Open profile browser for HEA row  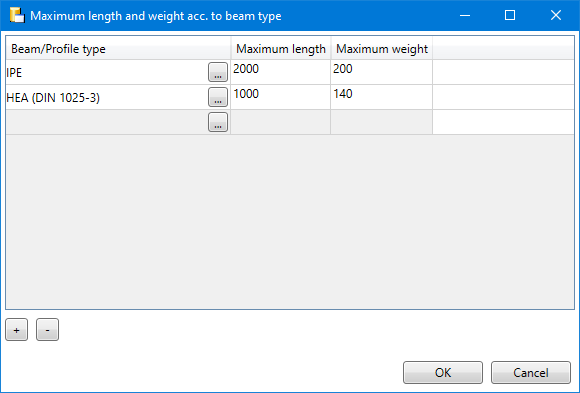(x=218, y=97)
